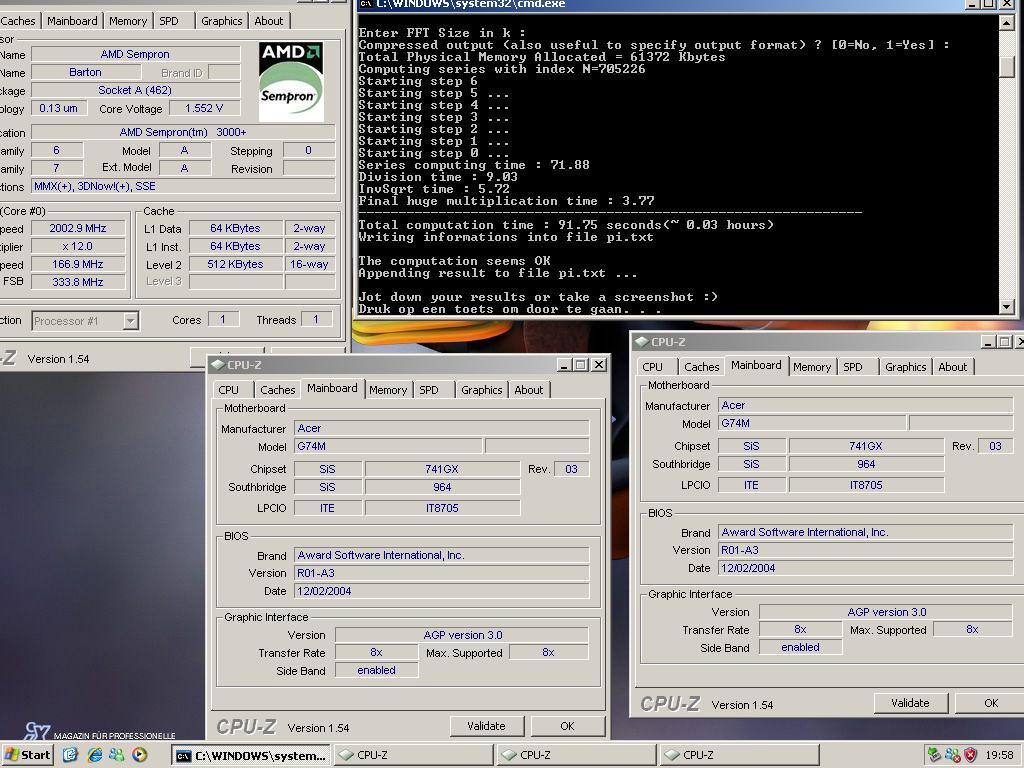Screen dimensions: 1024x768
Task: Click the '16-way' Level 2 associativity value
Action: click(x=310, y=264)
